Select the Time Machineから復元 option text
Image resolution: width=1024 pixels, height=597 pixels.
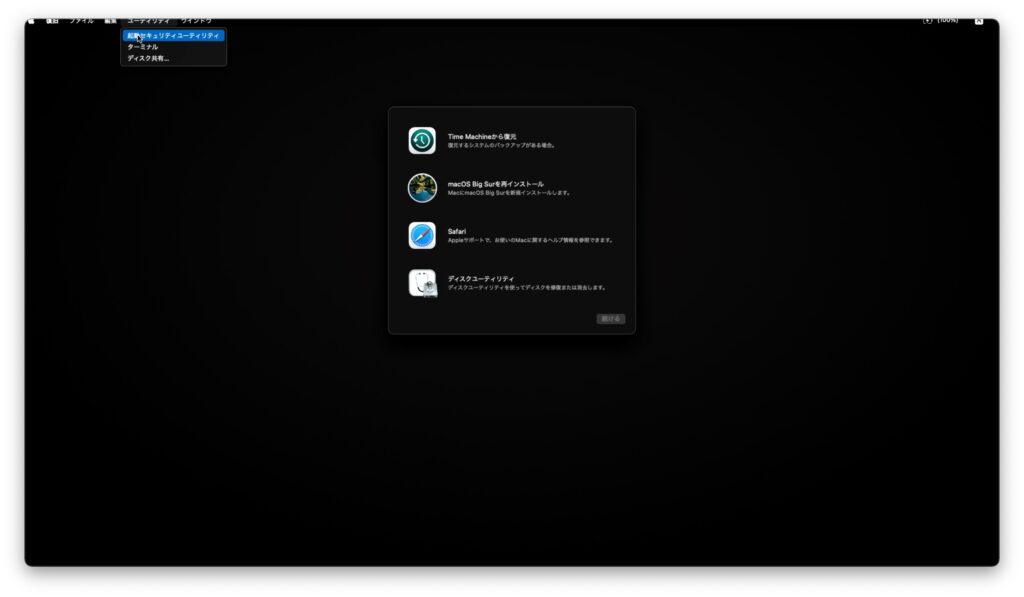tap(482, 136)
